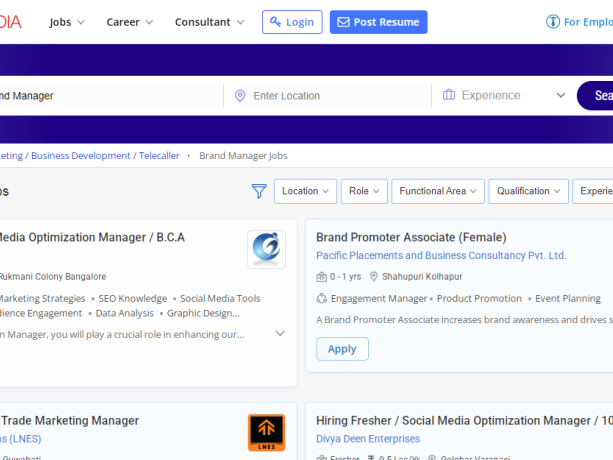Click the key icon in Login button
The width and height of the screenshot is (613, 460).
coord(275,21)
